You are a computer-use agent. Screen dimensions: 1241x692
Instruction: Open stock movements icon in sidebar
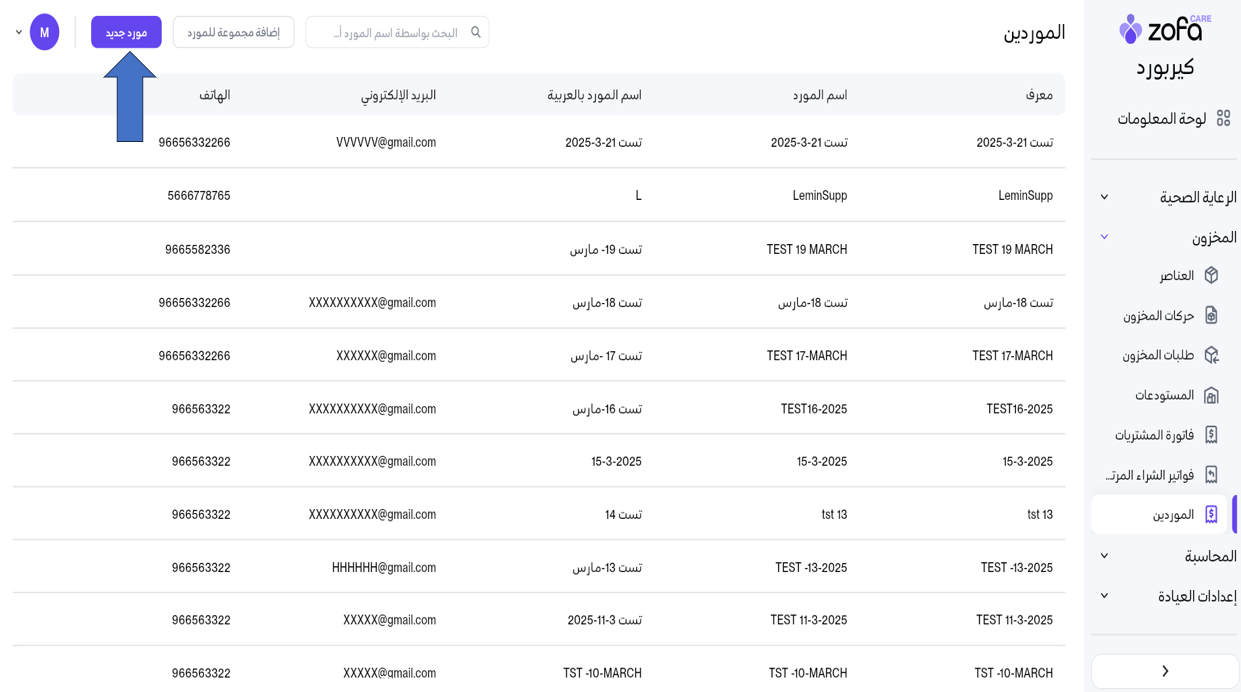(x=1211, y=315)
